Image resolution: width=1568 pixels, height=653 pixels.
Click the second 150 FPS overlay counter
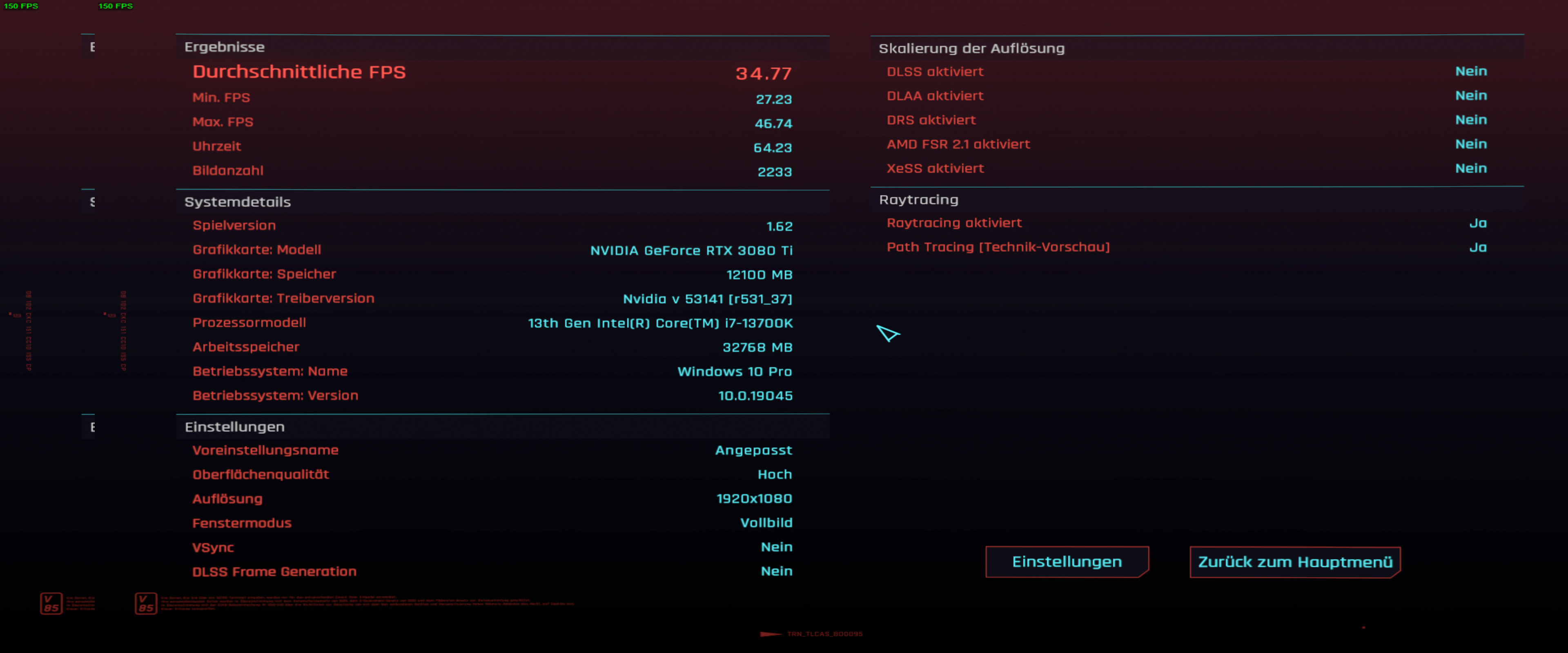[x=116, y=5]
